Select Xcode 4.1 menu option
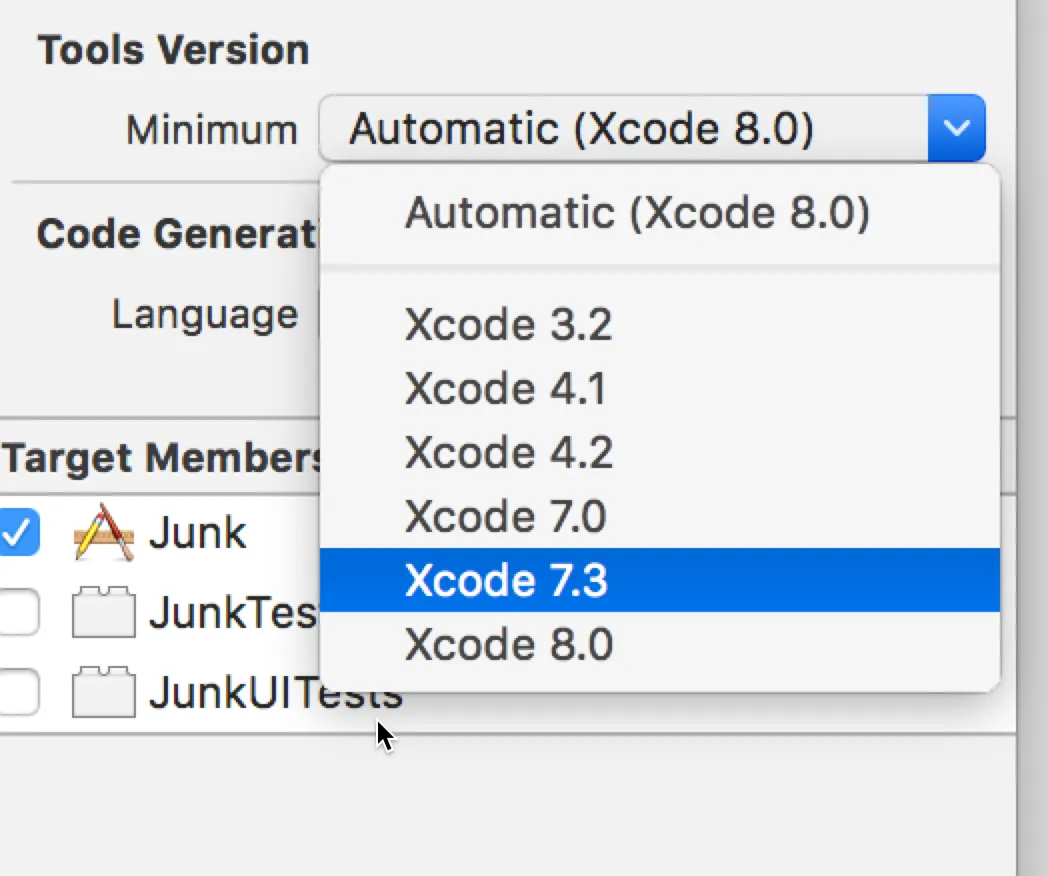1048x876 pixels. tap(505, 389)
